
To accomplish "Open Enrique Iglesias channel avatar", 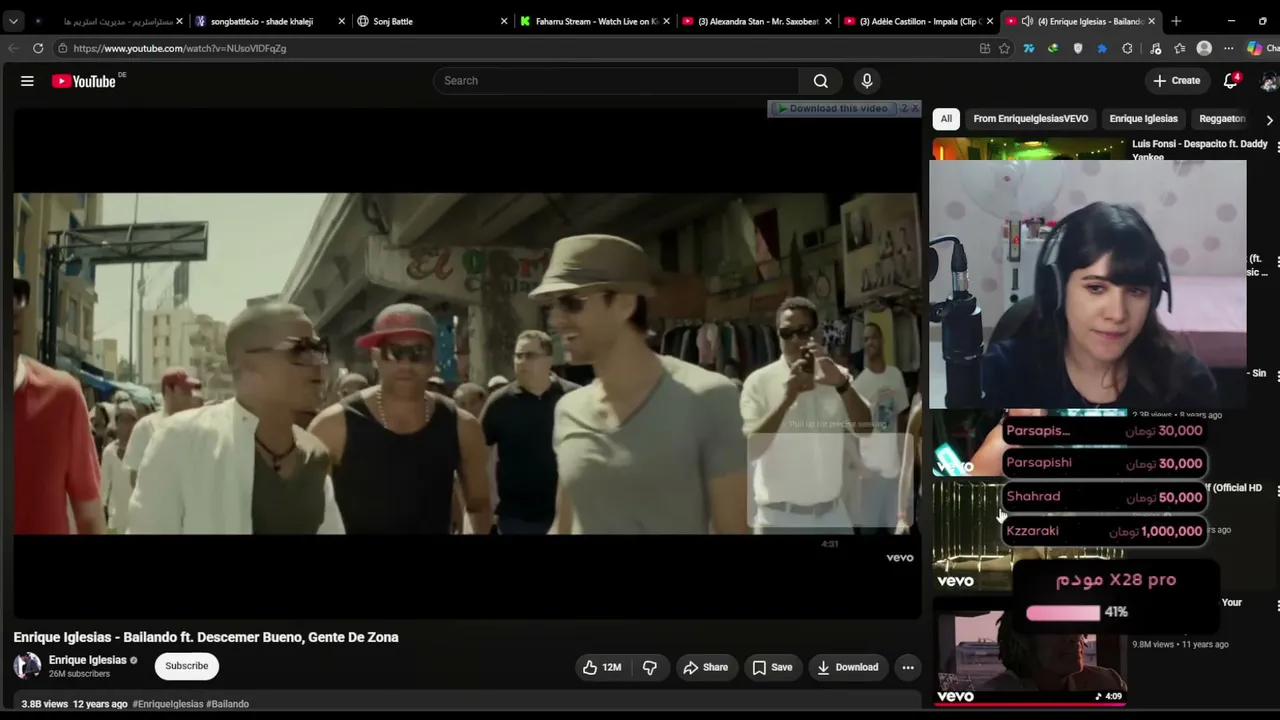I will point(27,666).
